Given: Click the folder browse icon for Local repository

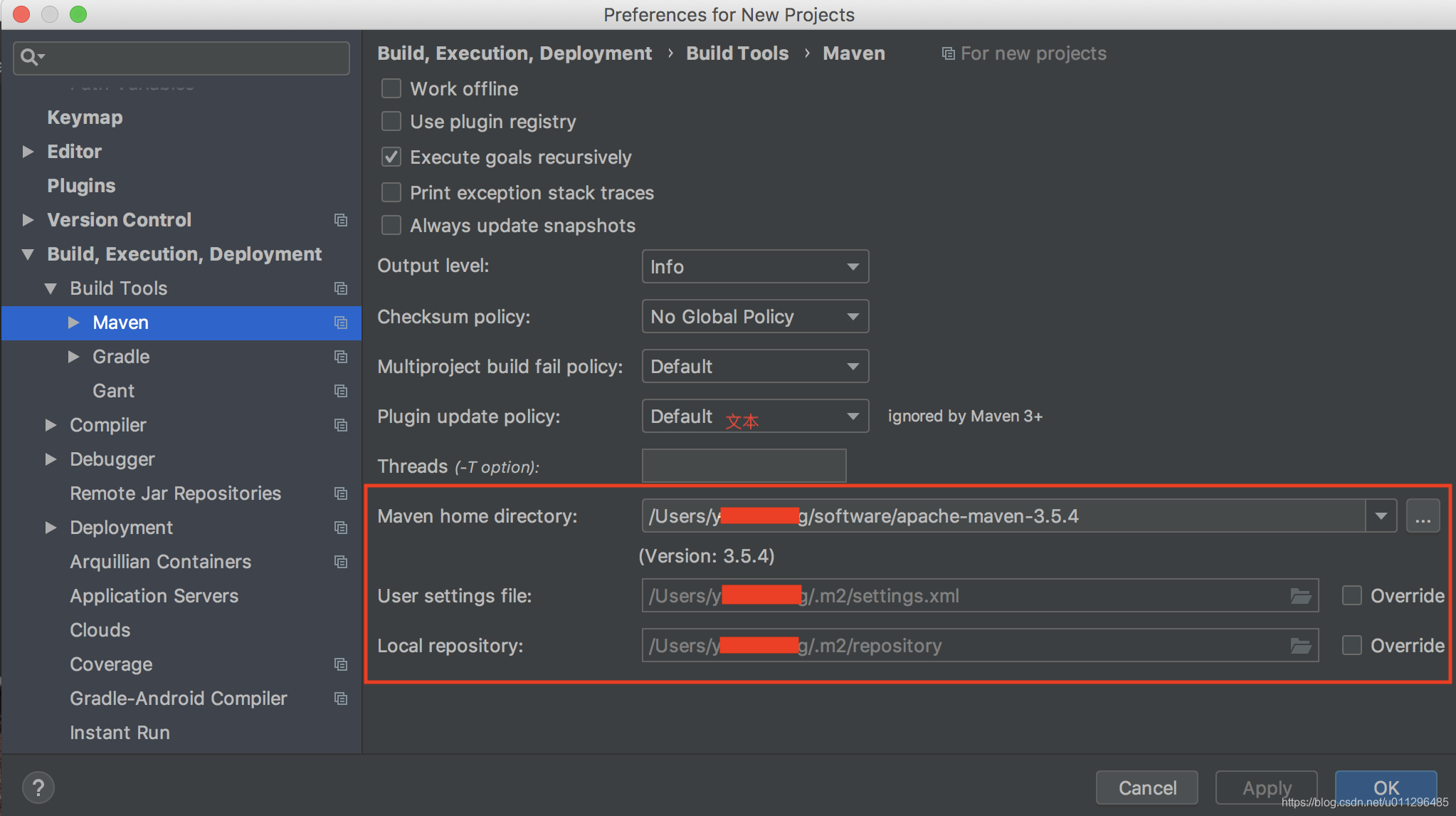Looking at the screenshot, I should coord(1301,646).
